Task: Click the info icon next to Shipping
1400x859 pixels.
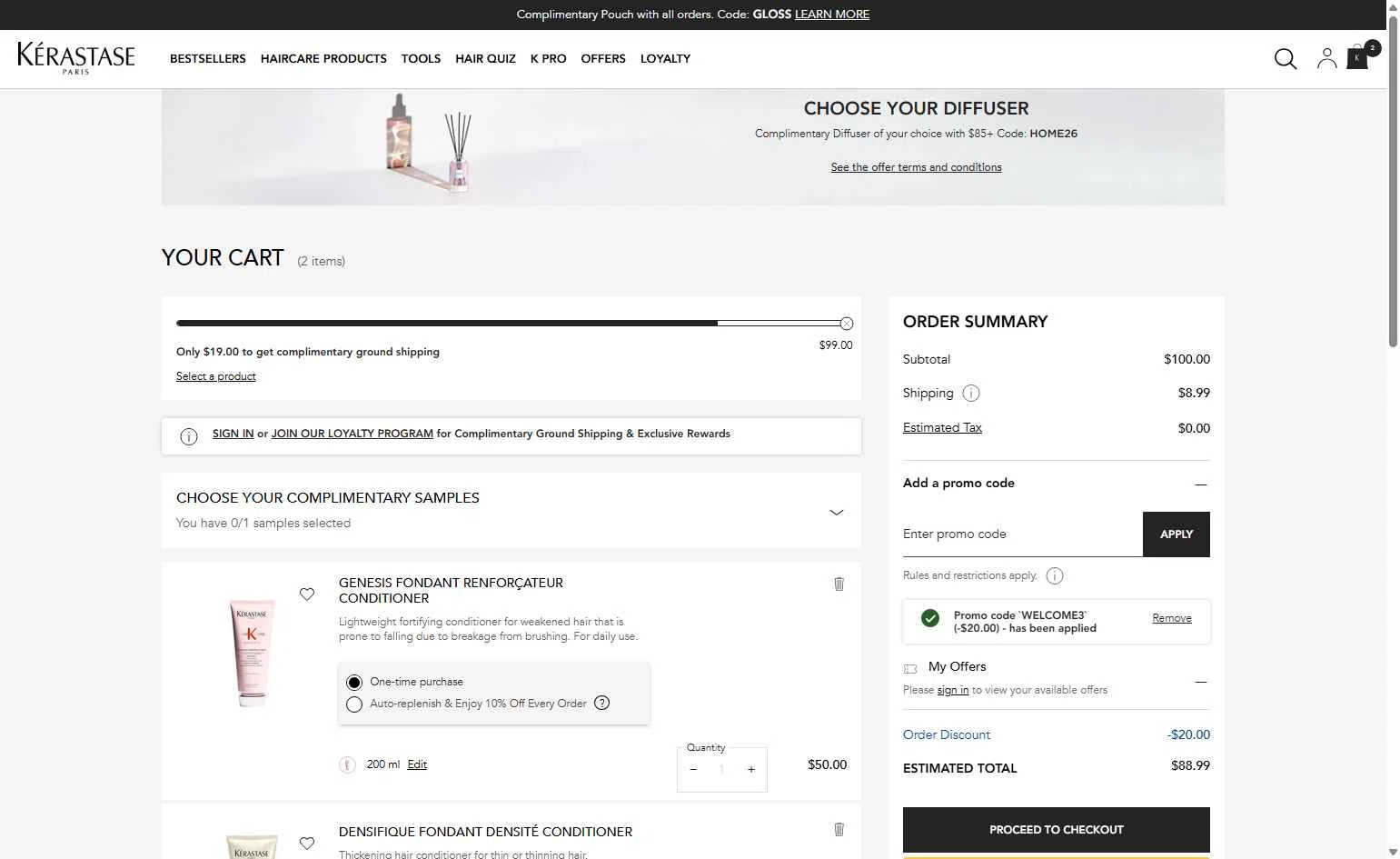Action: (x=971, y=394)
